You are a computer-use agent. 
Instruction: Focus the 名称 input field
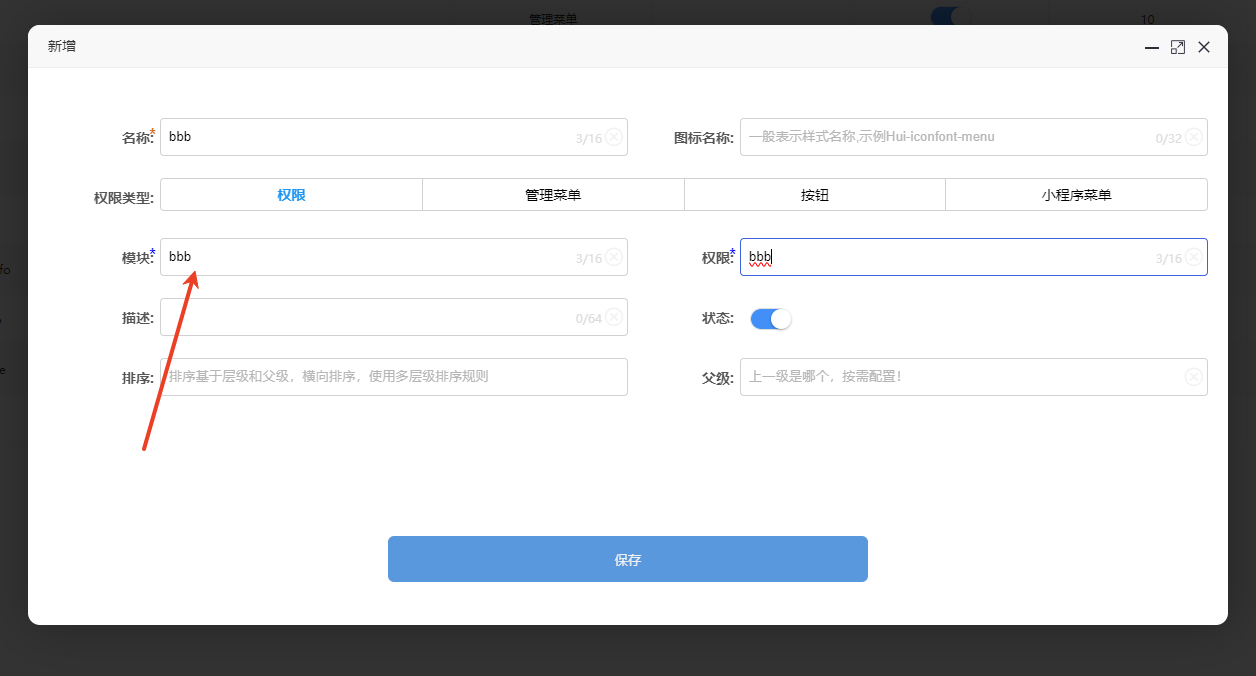[394, 137]
